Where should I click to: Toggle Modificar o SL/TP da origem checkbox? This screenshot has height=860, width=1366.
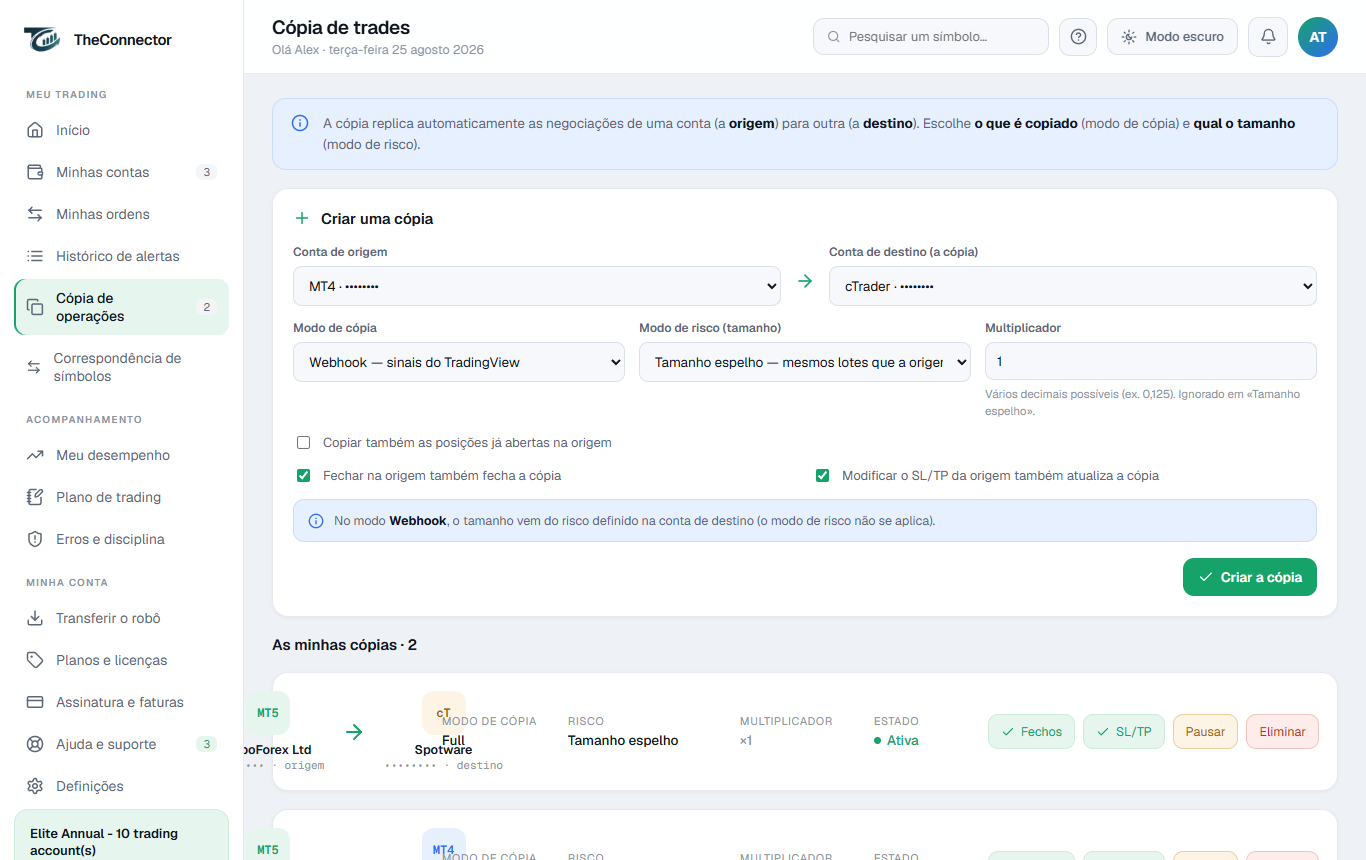point(823,475)
